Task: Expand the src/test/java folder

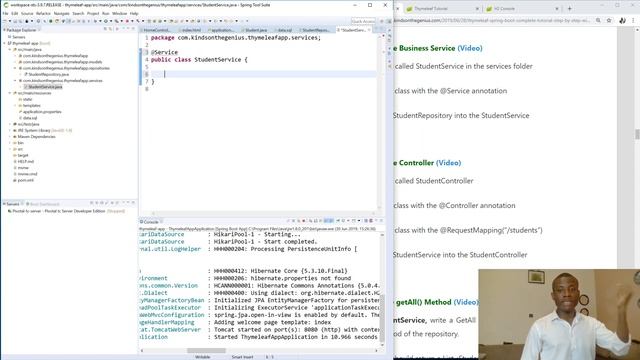Action: (x=10, y=124)
